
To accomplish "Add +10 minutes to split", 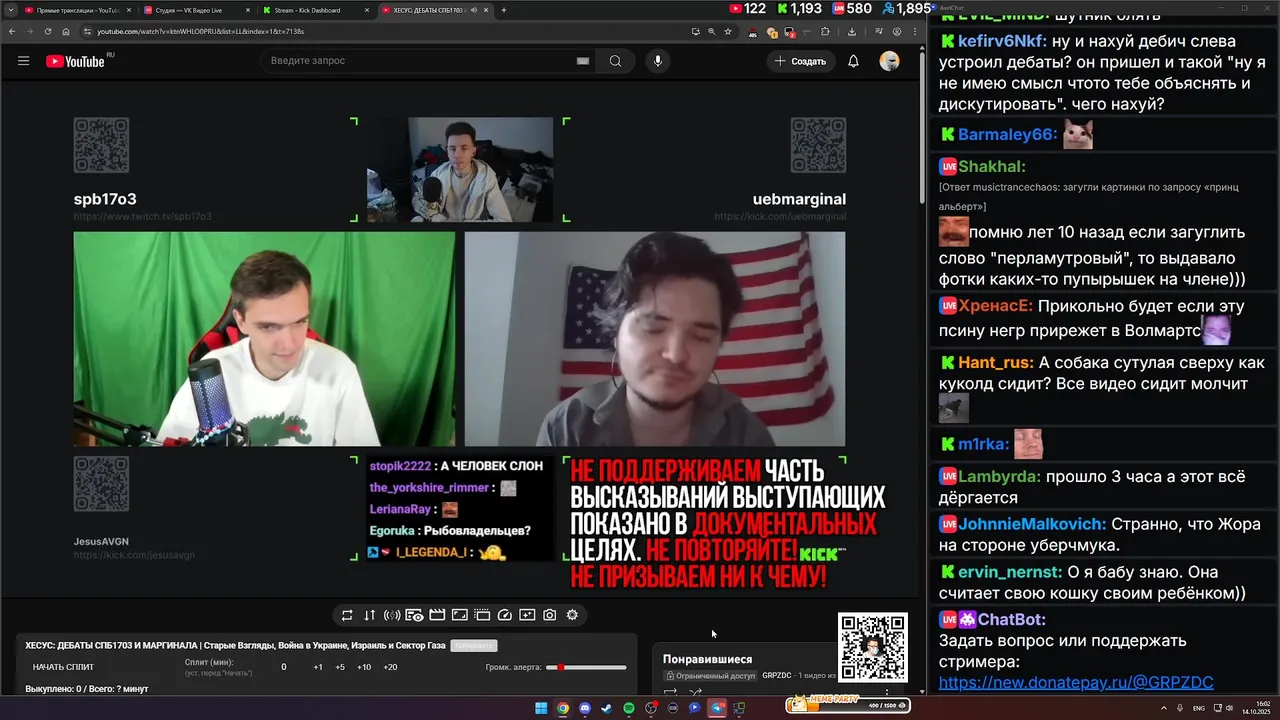I will click(364, 667).
